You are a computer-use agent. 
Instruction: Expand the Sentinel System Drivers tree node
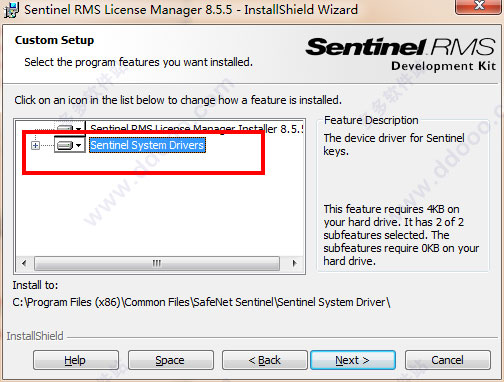click(x=35, y=146)
